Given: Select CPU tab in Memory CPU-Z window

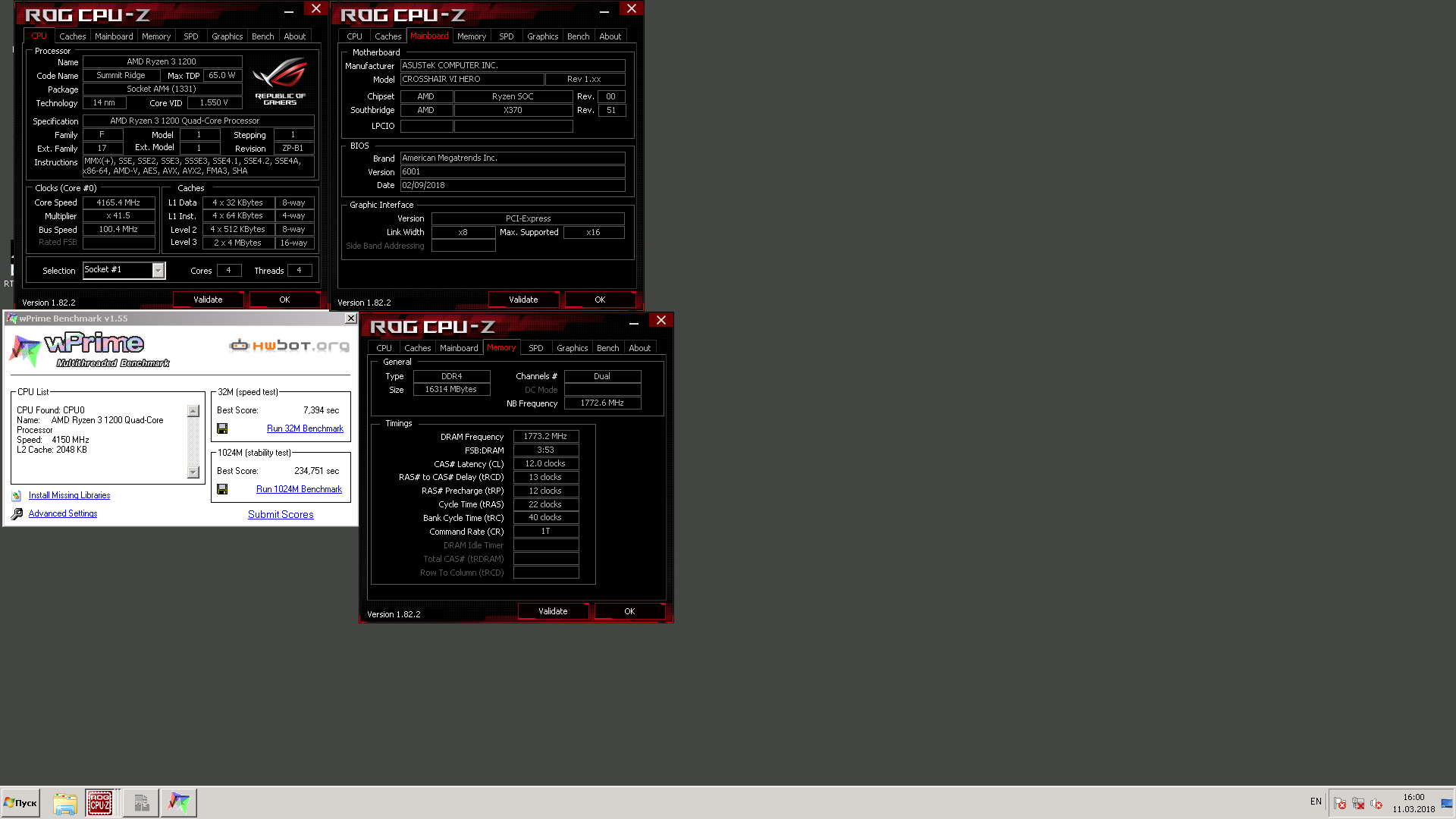Looking at the screenshot, I should [384, 348].
